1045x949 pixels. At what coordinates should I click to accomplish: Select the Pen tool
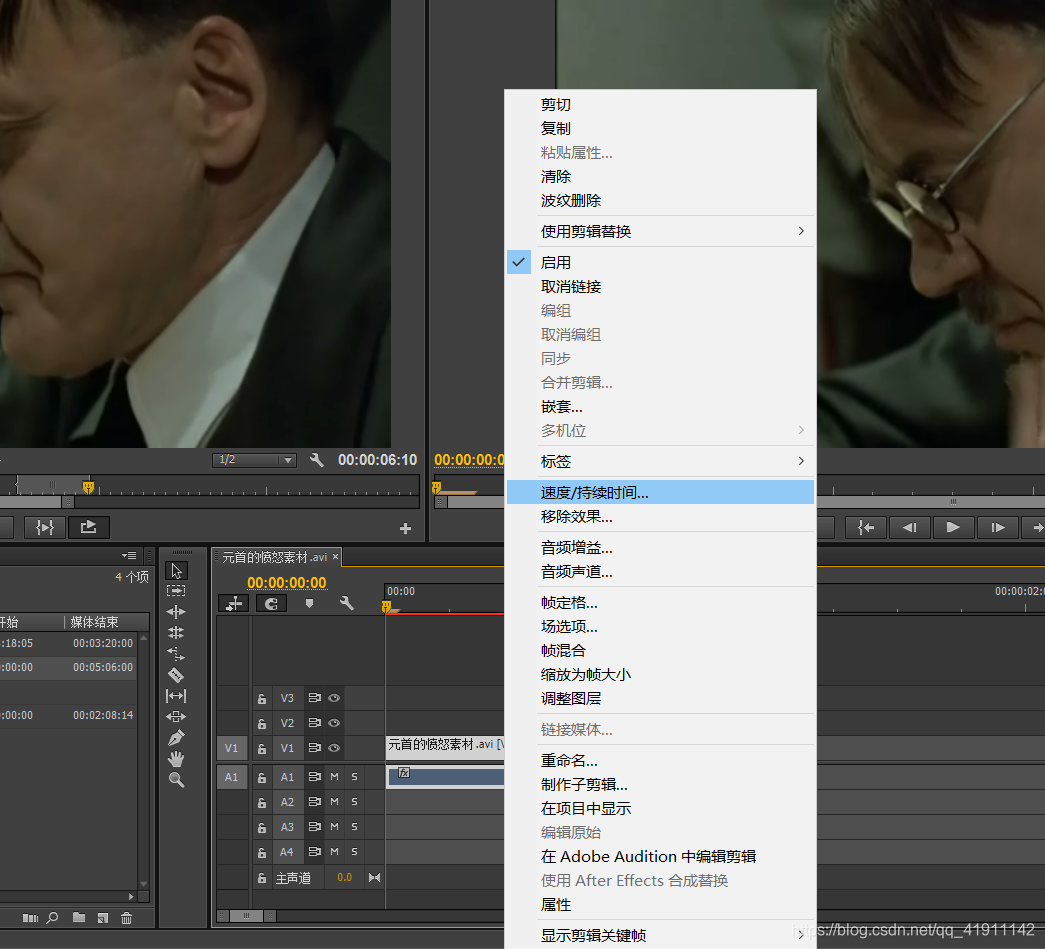point(177,738)
